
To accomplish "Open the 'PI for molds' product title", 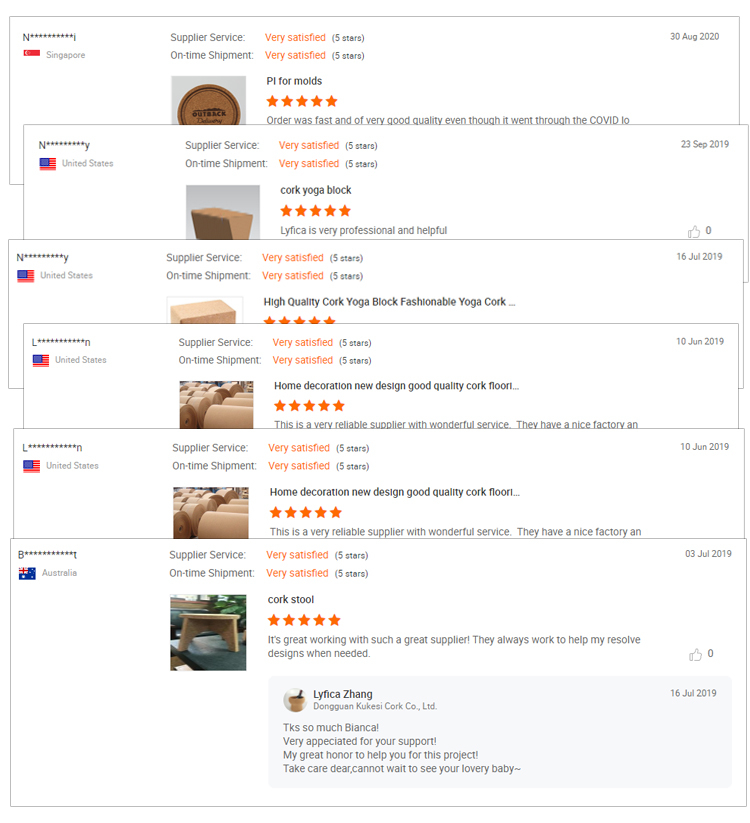I will 294,81.
